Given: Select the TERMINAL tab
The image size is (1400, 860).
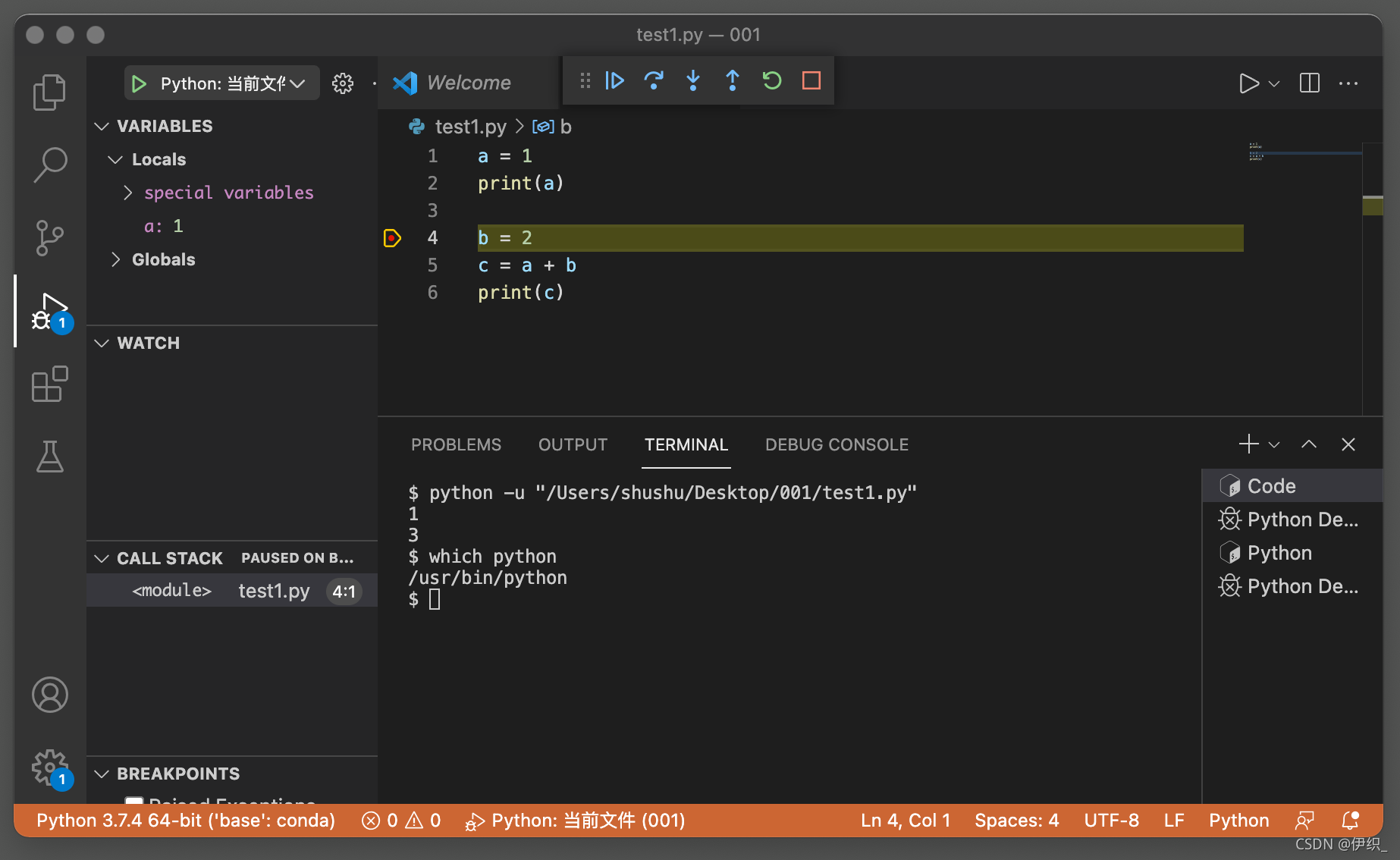Looking at the screenshot, I should pos(686,444).
